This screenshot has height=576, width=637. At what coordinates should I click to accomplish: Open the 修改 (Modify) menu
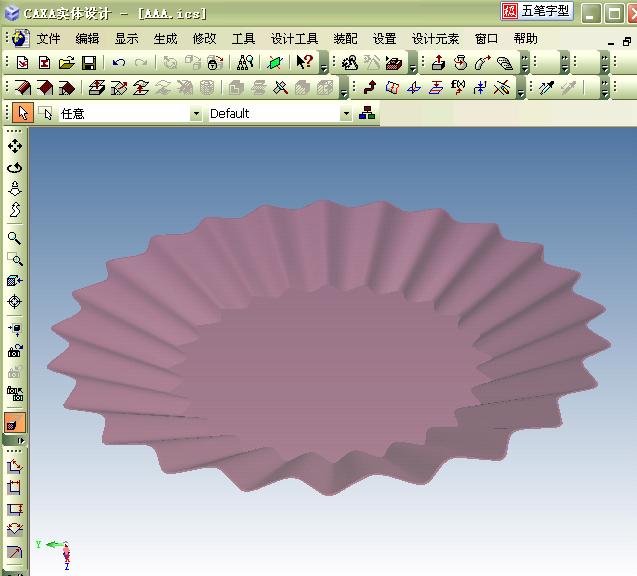point(204,39)
